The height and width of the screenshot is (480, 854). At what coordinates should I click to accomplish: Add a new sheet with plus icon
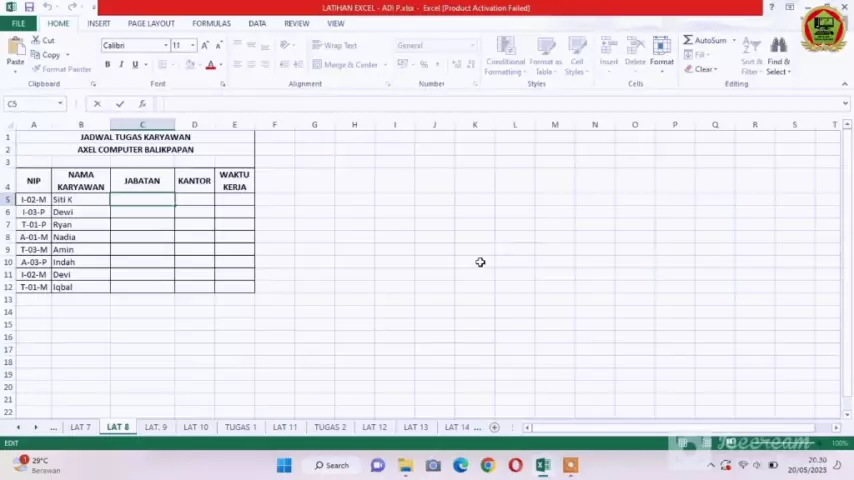(494, 427)
